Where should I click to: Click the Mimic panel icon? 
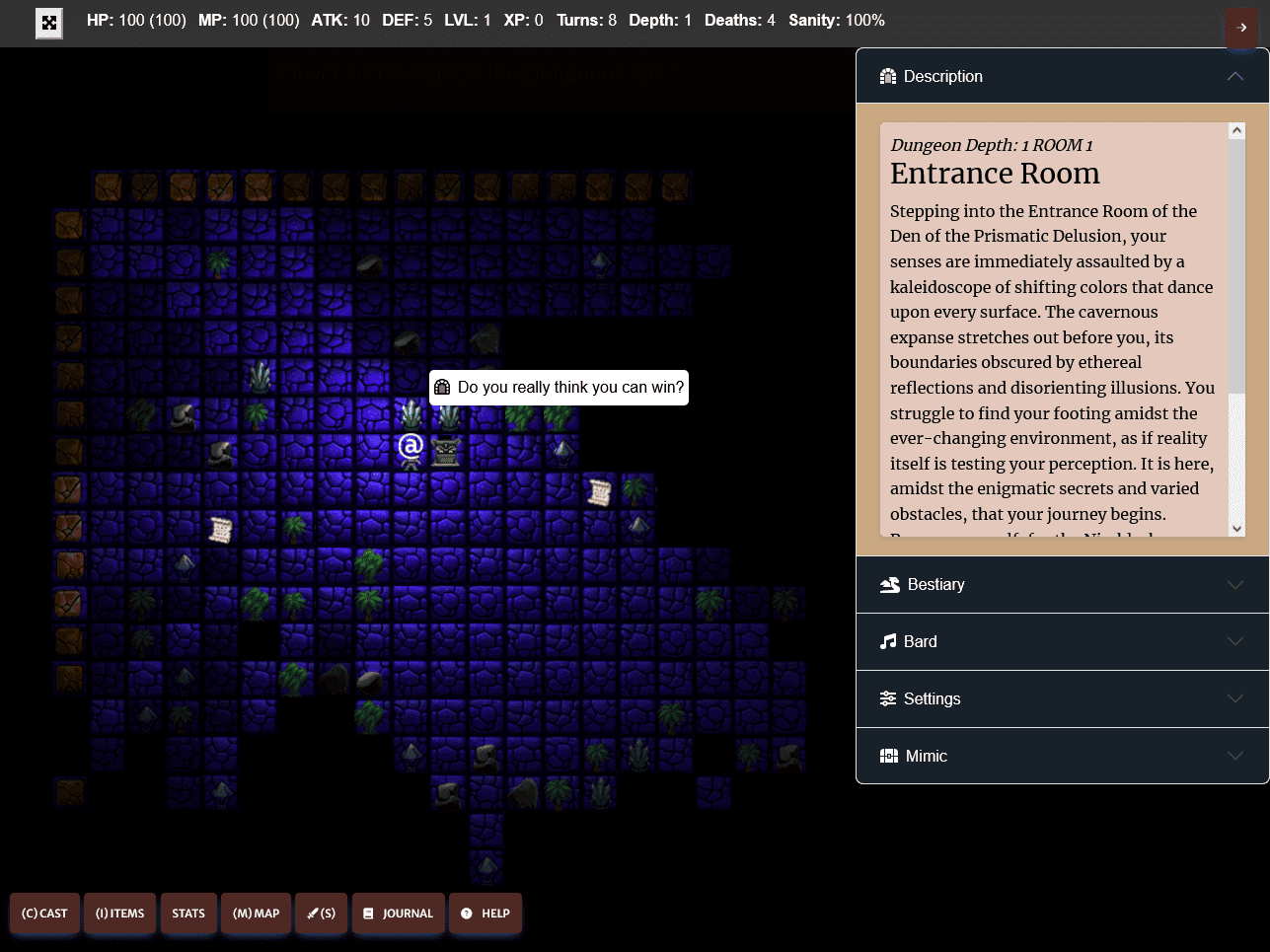[x=889, y=756]
